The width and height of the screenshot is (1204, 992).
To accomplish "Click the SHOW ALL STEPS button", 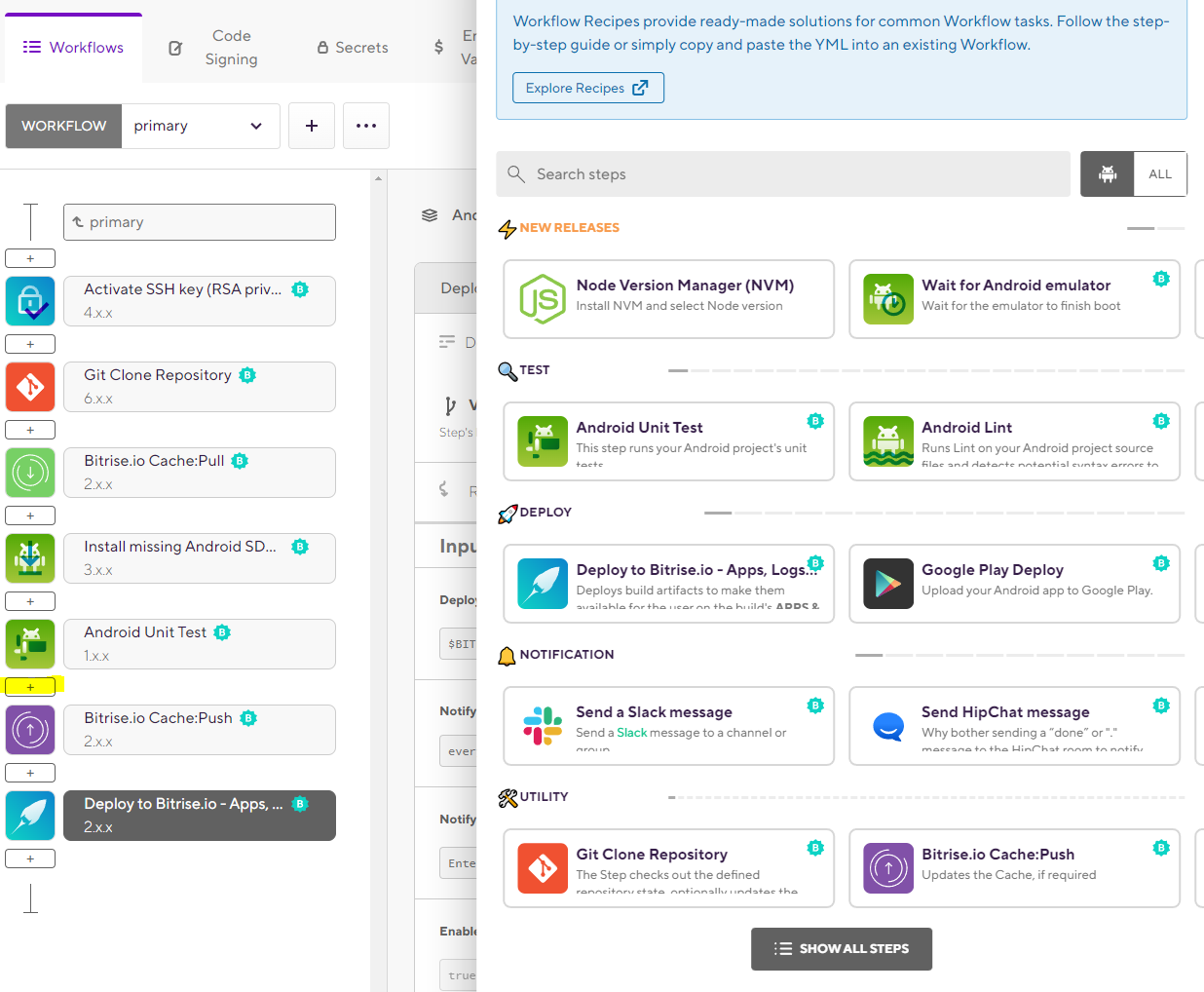I will (x=842, y=949).
